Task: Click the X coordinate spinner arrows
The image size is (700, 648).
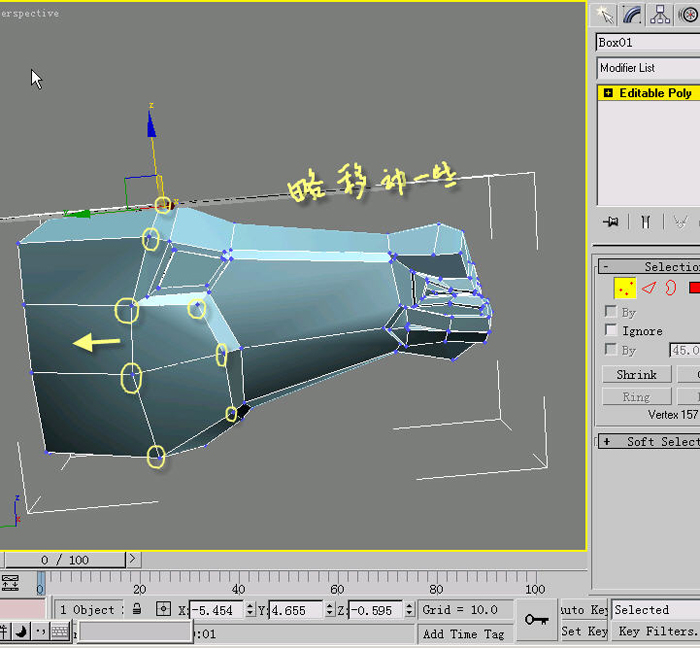Action: pos(250,610)
